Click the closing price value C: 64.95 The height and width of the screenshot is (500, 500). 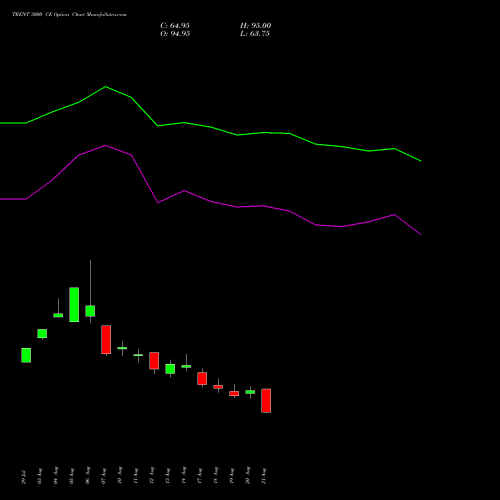tap(175, 26)
